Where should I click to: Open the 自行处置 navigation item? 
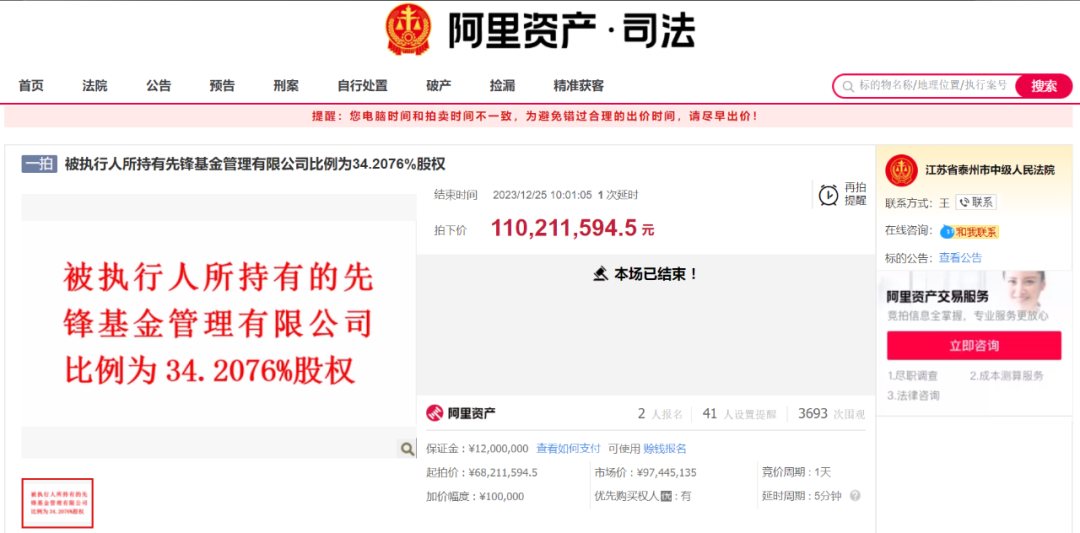[362, 86]
